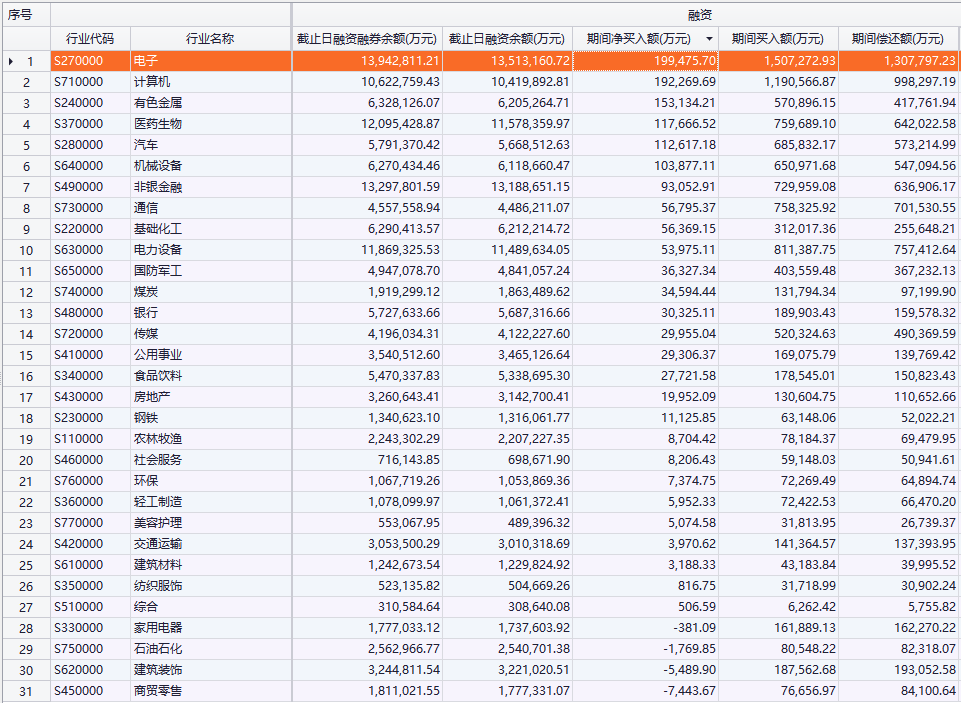The height and width of the screenshot is (703, 961).
Task: Click 期间偿还额(万元) column header
Action: 897,39
